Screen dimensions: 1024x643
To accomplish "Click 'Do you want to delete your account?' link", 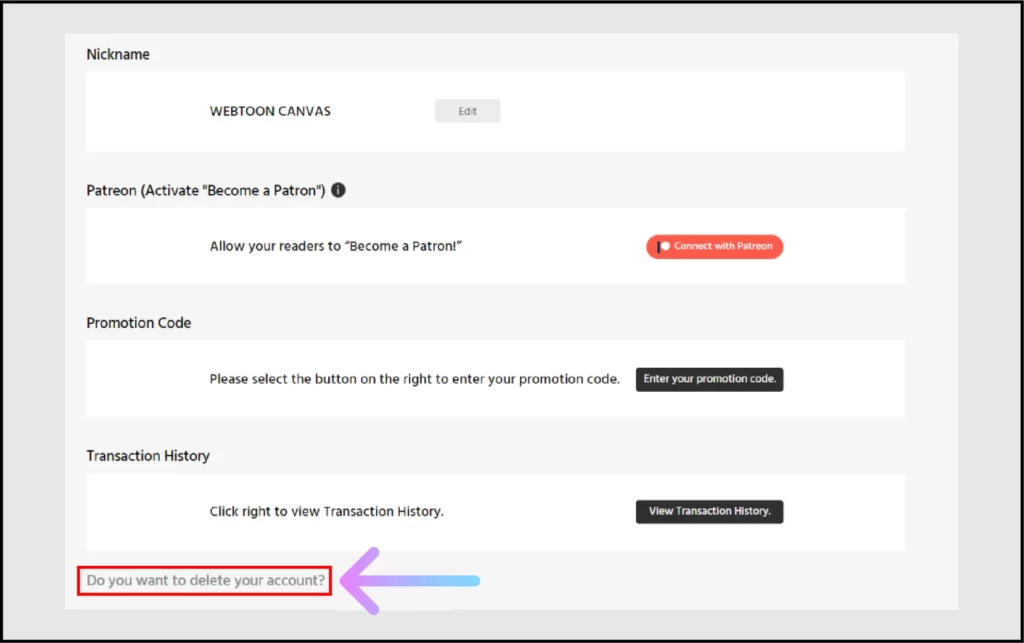I will coord(205,580).
